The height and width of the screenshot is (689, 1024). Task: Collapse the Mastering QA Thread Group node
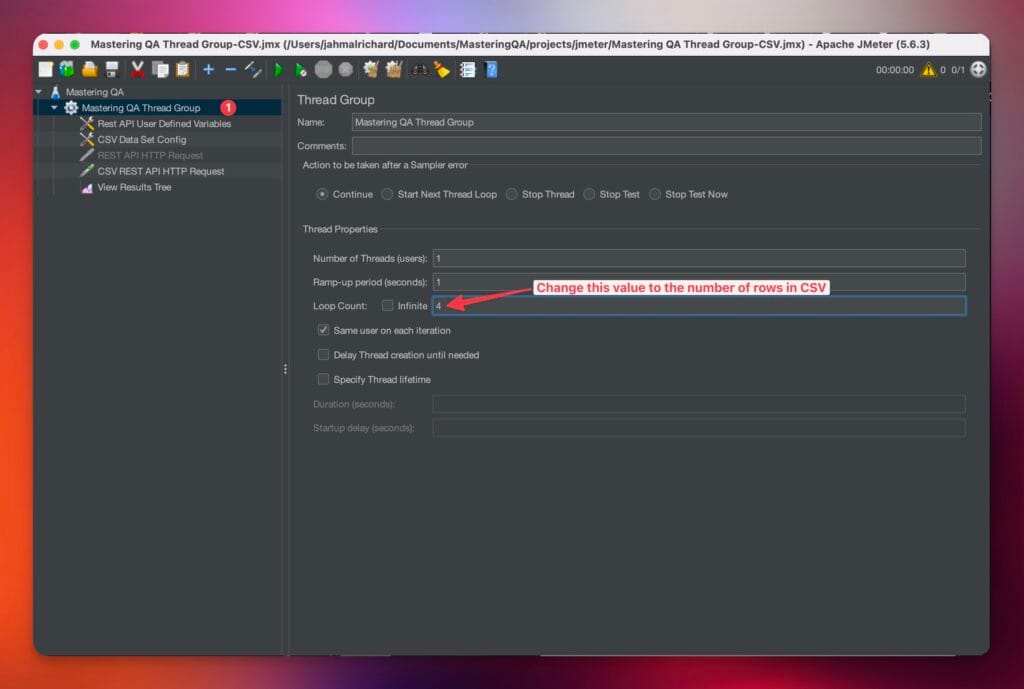click(55, 108)
